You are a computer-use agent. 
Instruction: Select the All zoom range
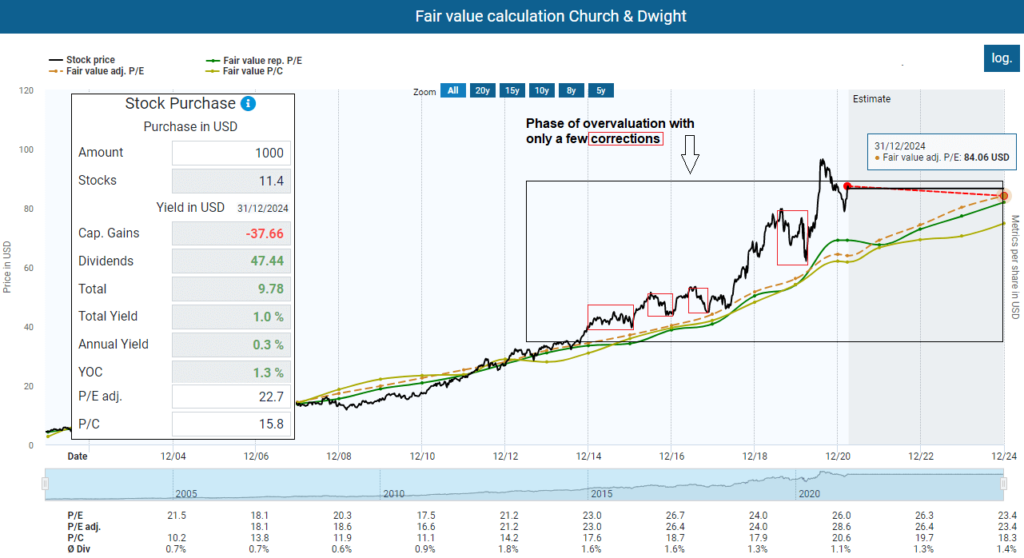(x=453, y=91)
